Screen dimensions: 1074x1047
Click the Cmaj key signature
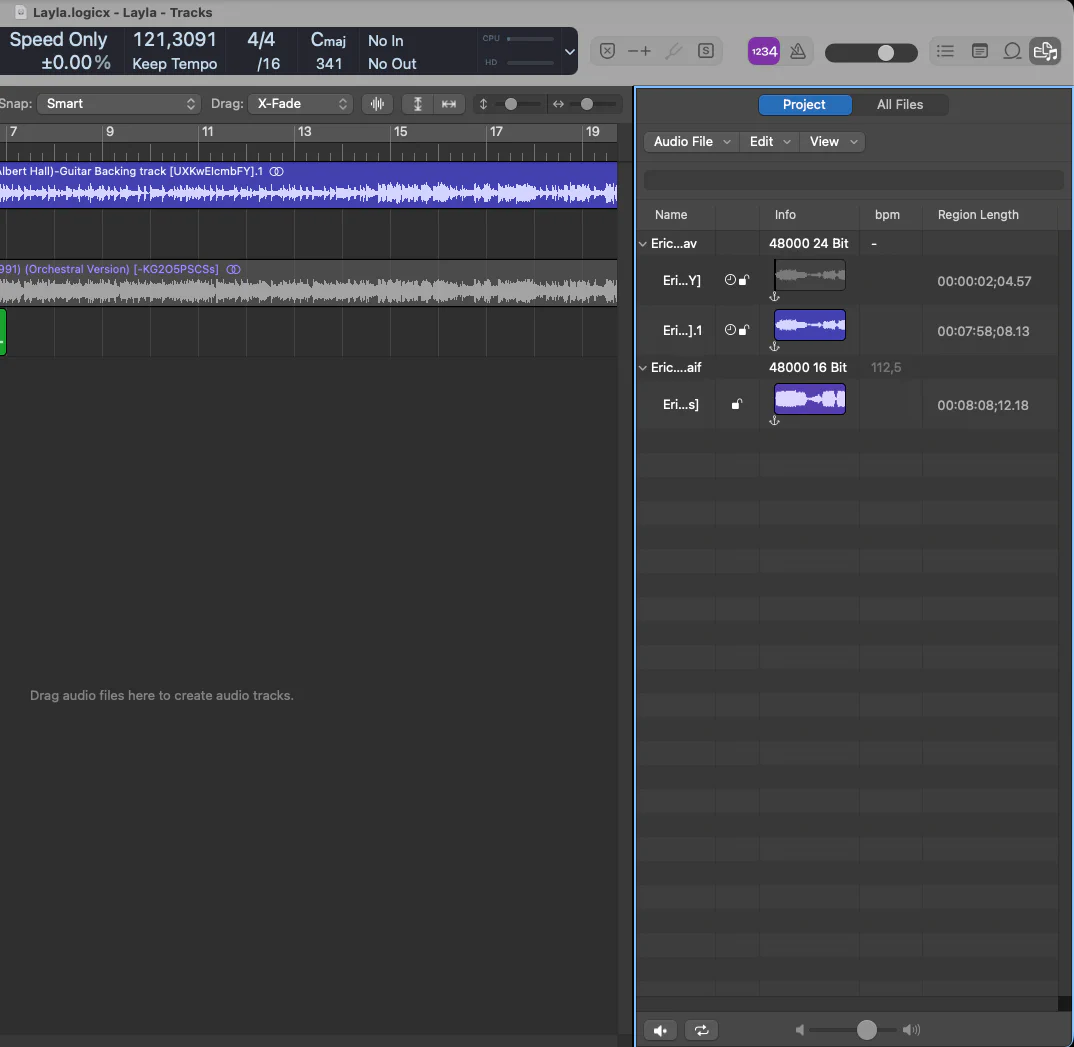tap(328, 40)
